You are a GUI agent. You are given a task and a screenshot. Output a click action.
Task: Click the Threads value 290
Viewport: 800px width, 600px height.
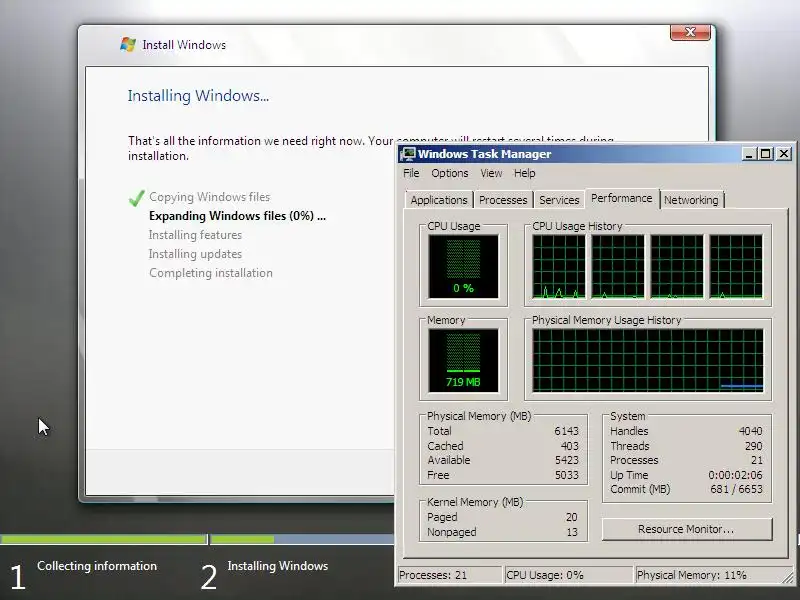[753, 446]
